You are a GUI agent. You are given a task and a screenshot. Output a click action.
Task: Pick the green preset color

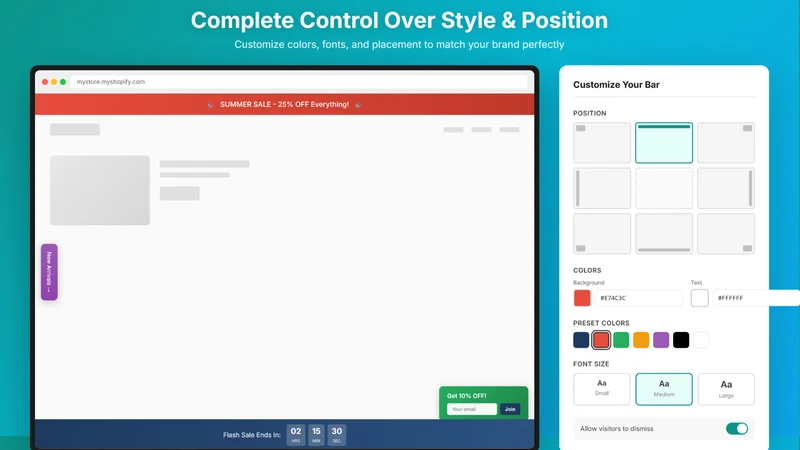[621, 340]
